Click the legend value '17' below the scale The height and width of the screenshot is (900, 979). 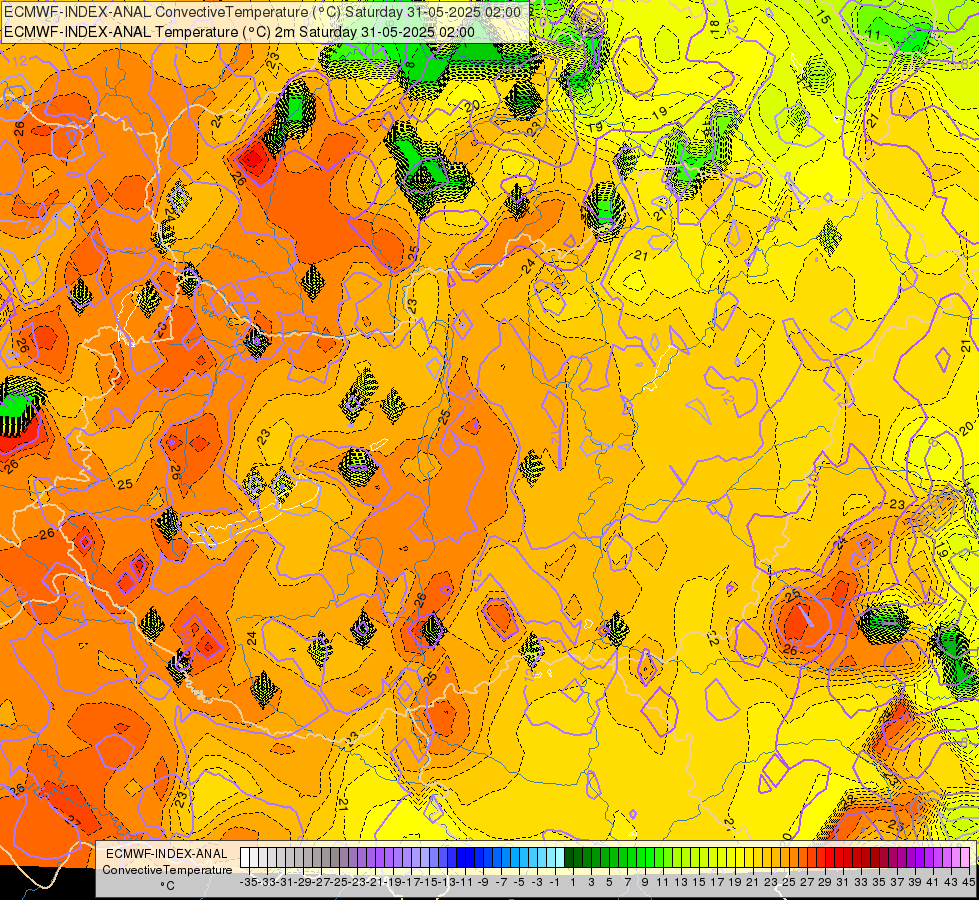pos(717,882)
